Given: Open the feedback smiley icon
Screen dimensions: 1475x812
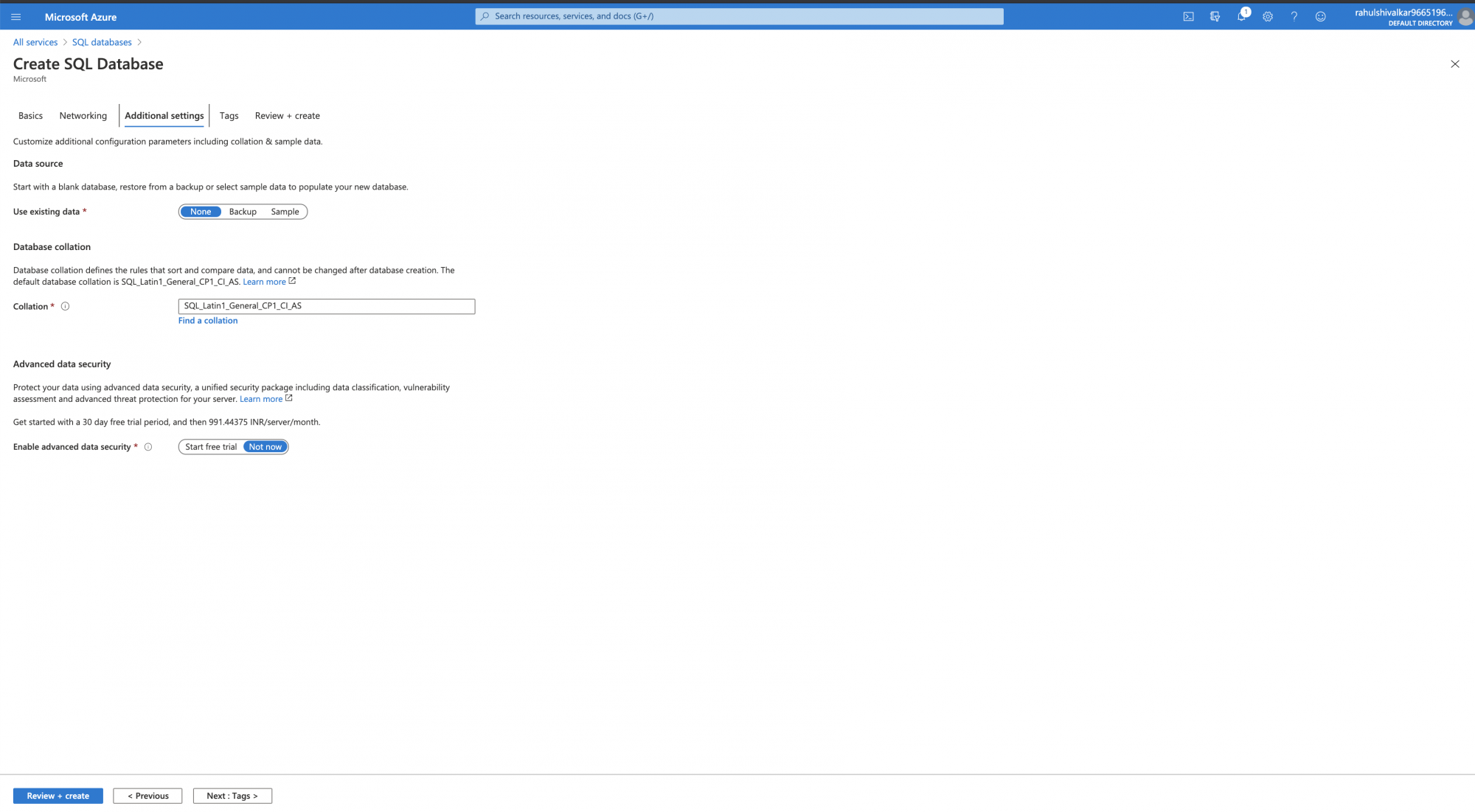Looking at the screenshot, I should [x=1320, y=16].
